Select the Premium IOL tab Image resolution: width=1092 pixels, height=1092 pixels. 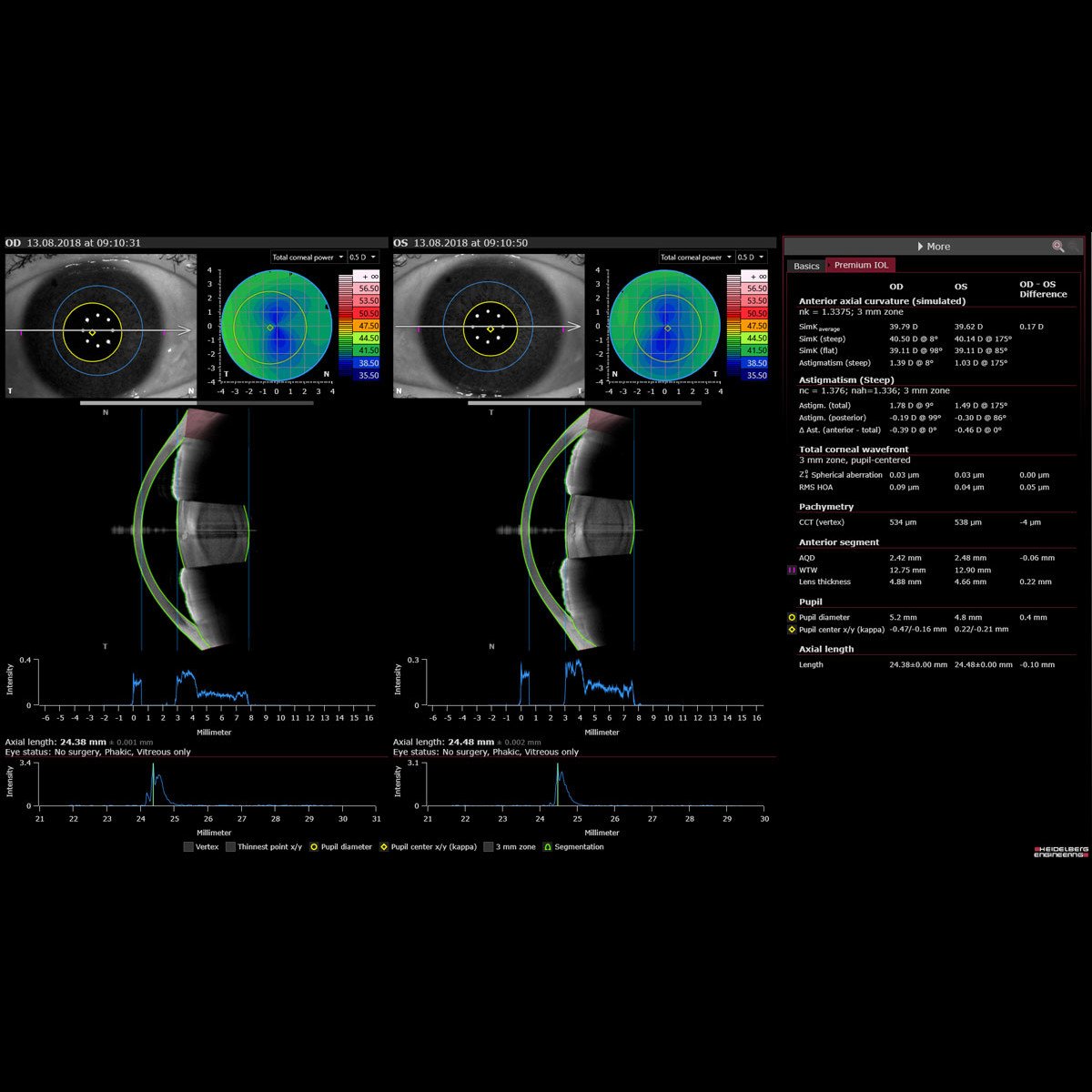861,266
